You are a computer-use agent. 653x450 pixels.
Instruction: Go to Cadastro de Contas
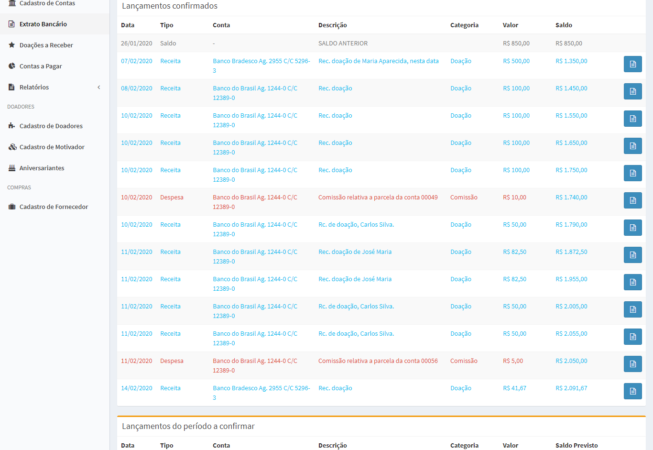47,3
